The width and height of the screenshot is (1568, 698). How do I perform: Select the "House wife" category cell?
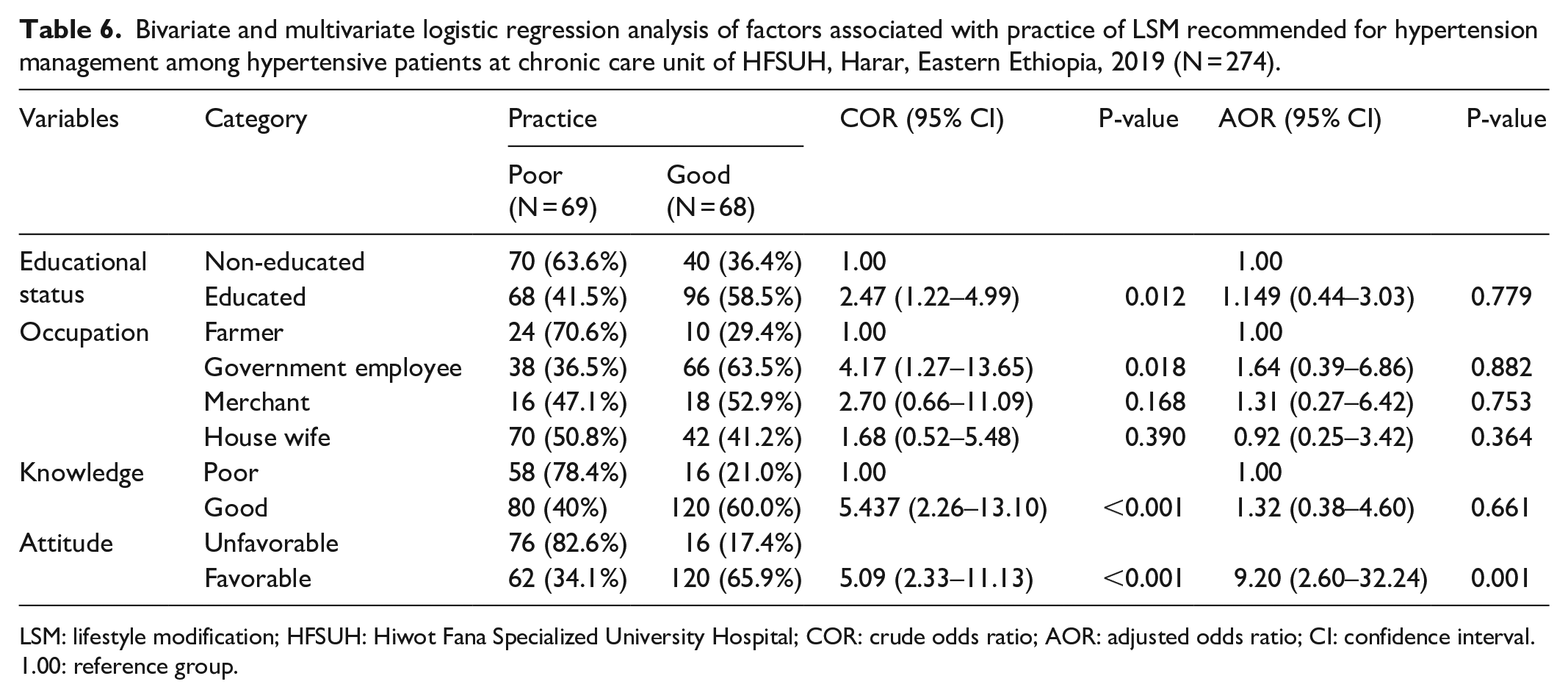click(267, 437)
